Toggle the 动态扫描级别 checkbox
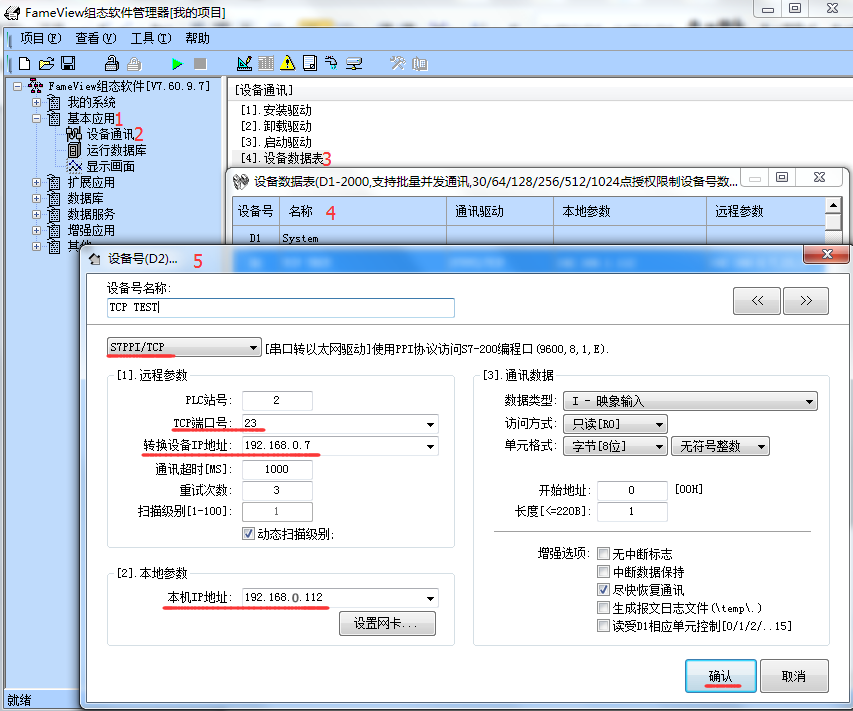This screenshot has width=853, height=711. pos(249,533)
